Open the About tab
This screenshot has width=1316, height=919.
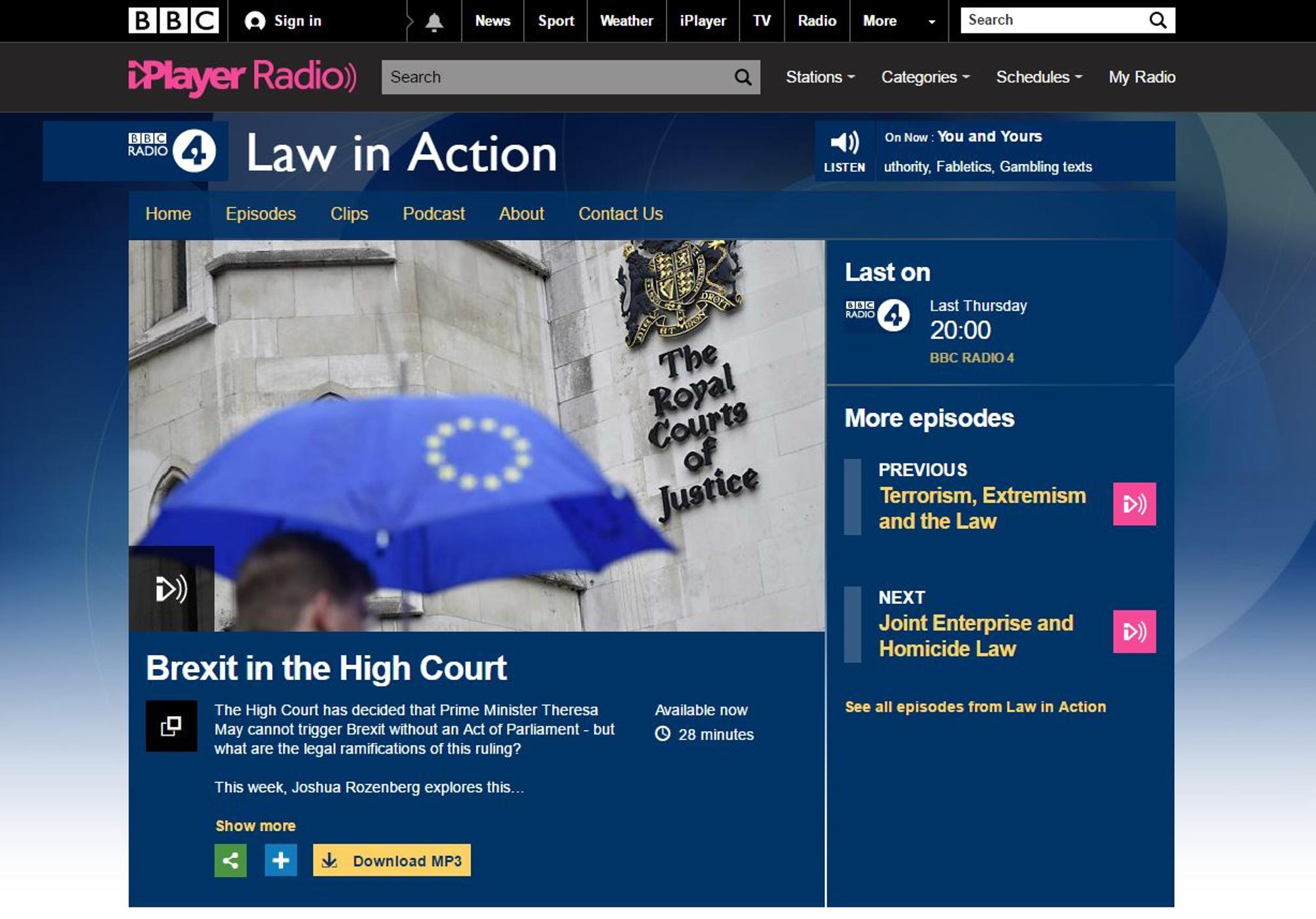[x=521, y=214]
